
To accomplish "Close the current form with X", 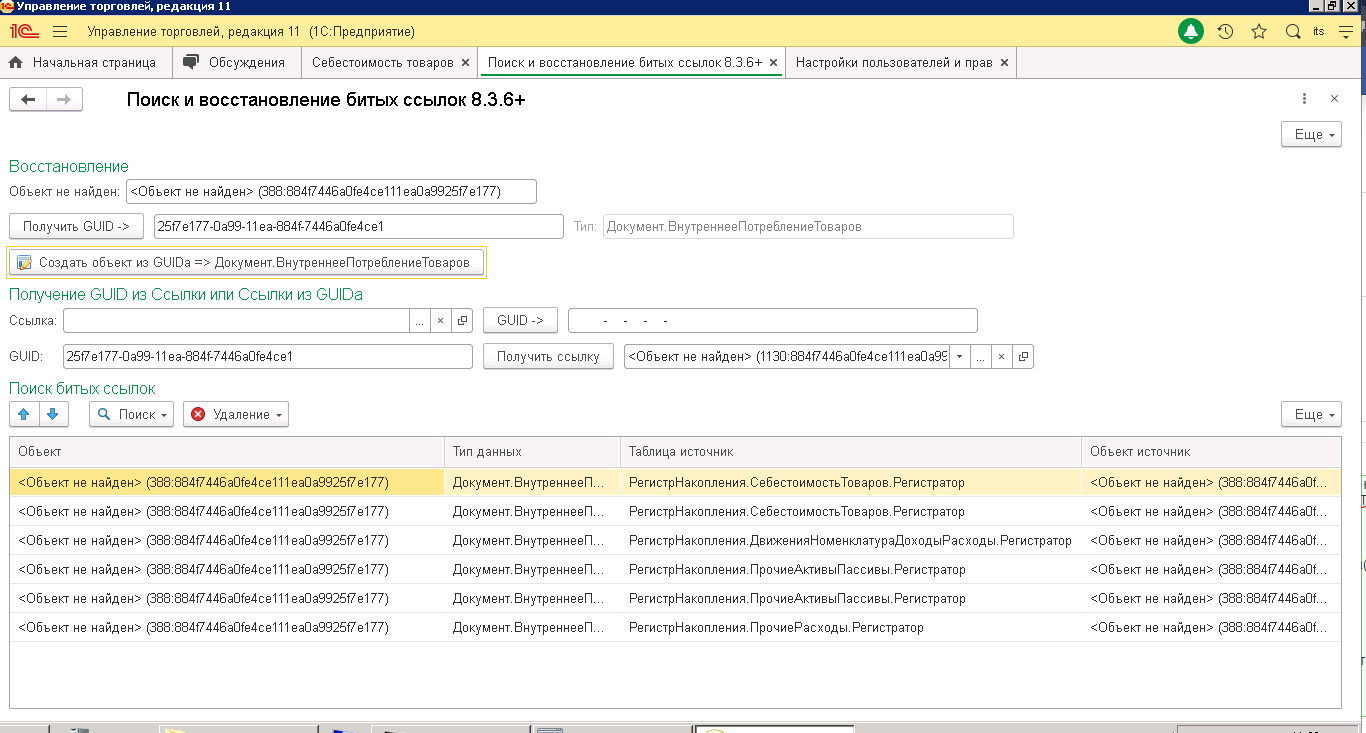I will (x=1334, y=99).
